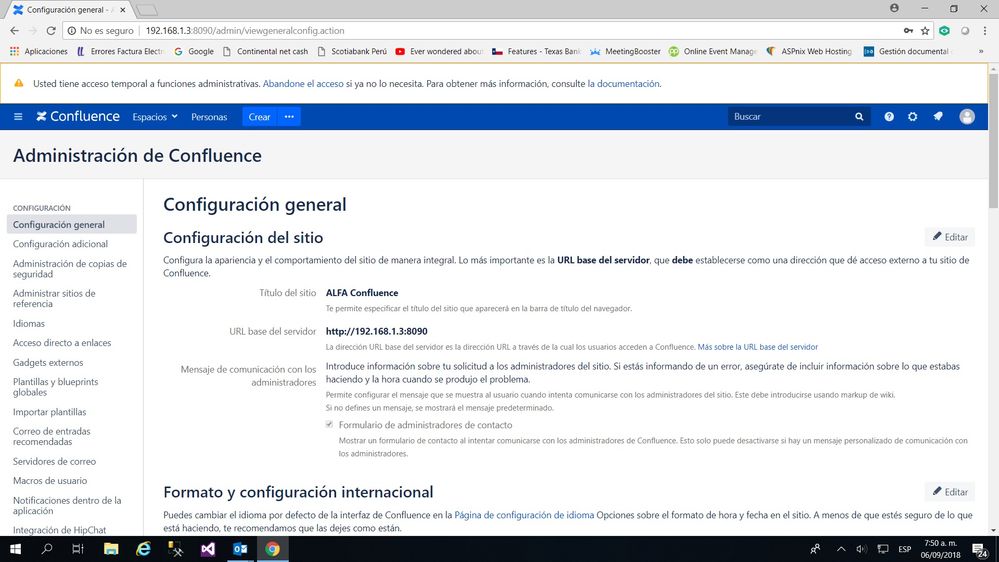Open Administración de copias de seguridad
Screen dimensions: 999x562
pos(70,269)
